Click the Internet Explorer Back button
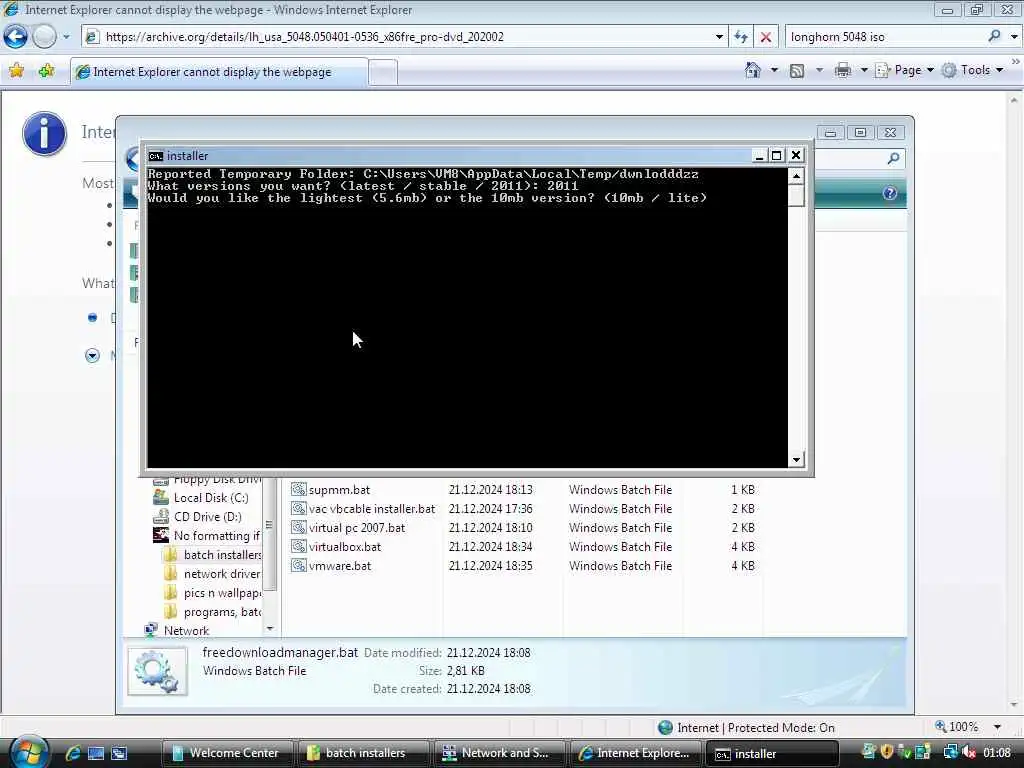The width and height of the screenshot is (1024, 768). (x=15, y=37)
